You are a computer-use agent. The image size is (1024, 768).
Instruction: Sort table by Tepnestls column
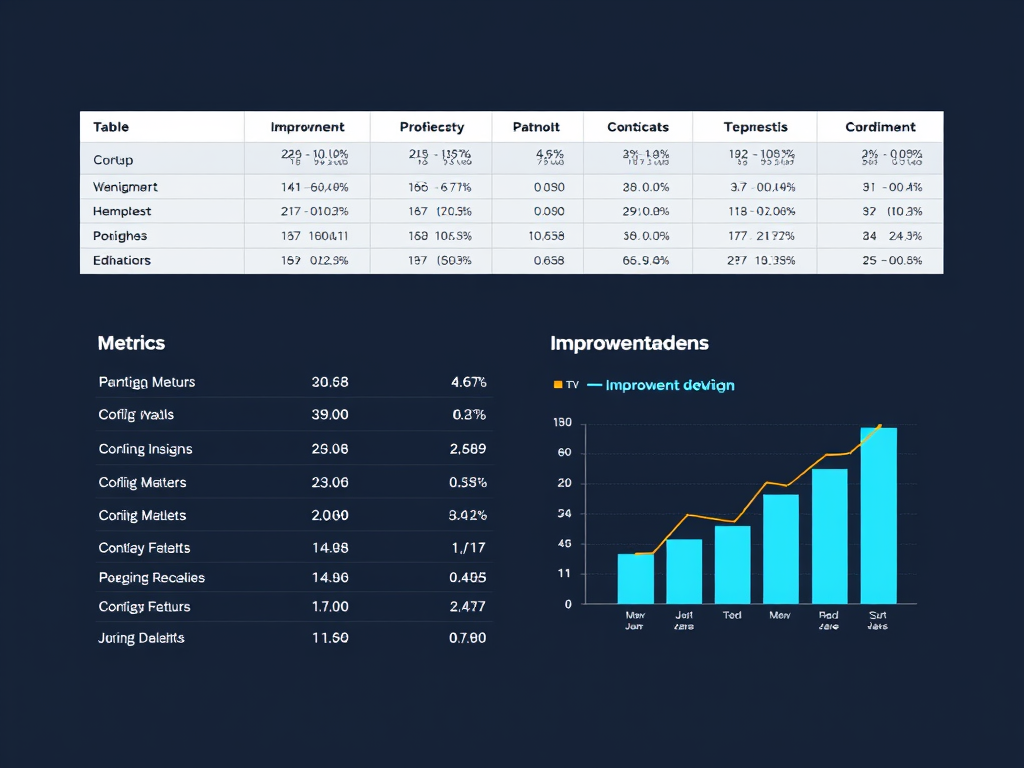pos(755,127)
